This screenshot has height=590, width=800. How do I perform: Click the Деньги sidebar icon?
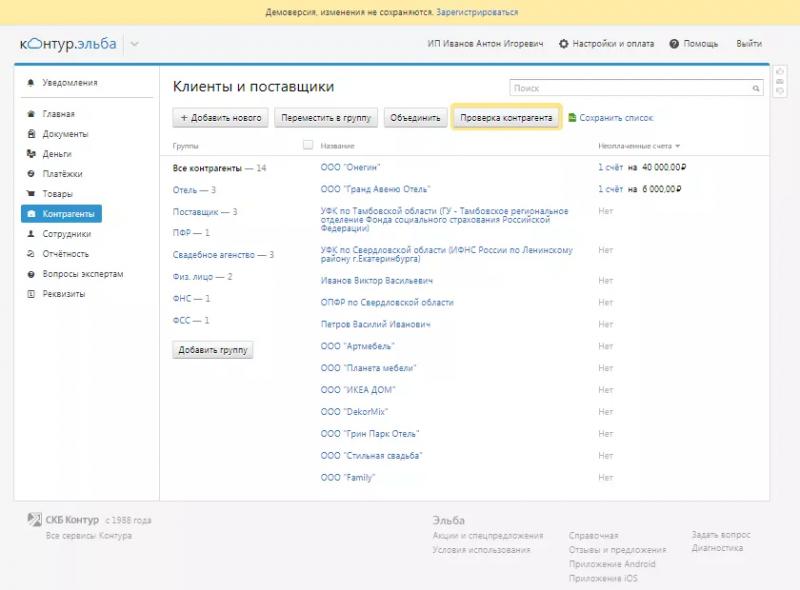click(x=32, y=154)
